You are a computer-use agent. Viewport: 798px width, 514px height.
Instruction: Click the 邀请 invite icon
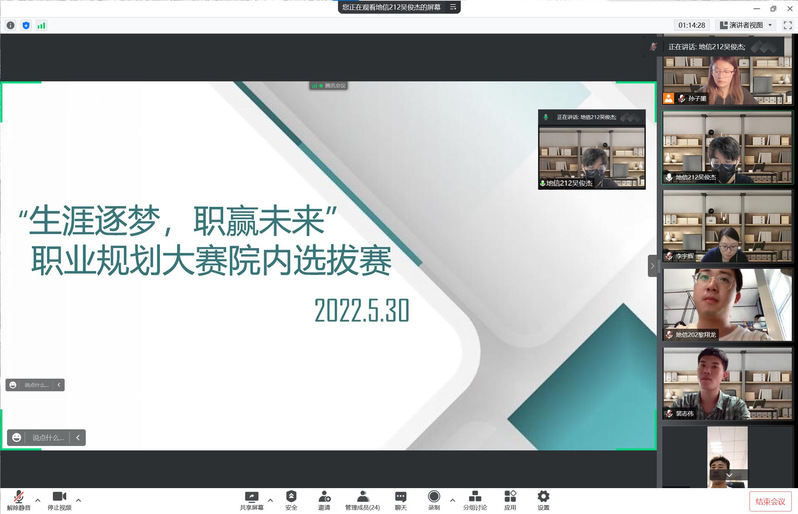click(x=324, y=500)
